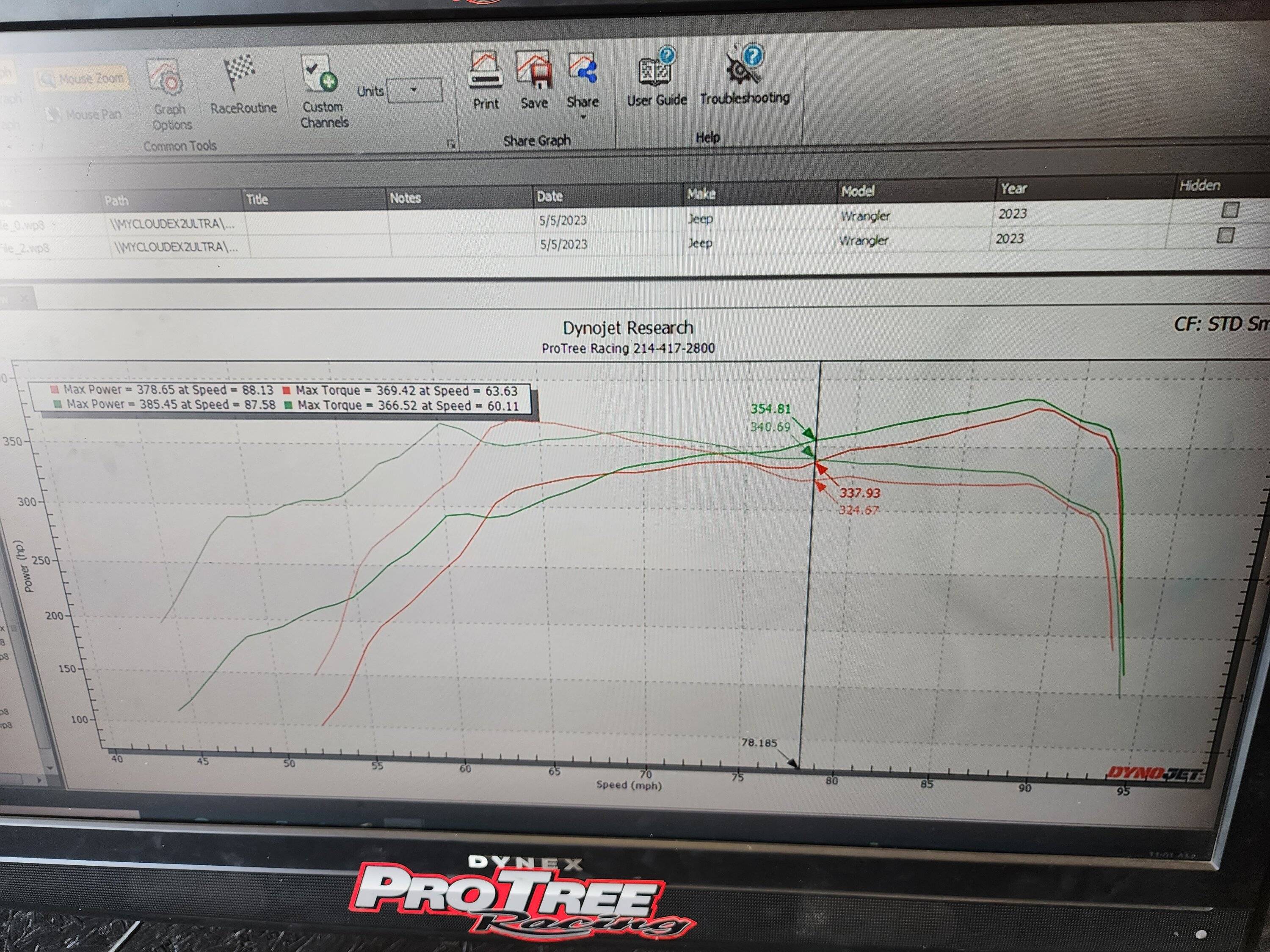Viewport: 1270px width, 952px height.
Task: Toggle Hidden checkbox for first run row
Action: tap(1229, 209)
